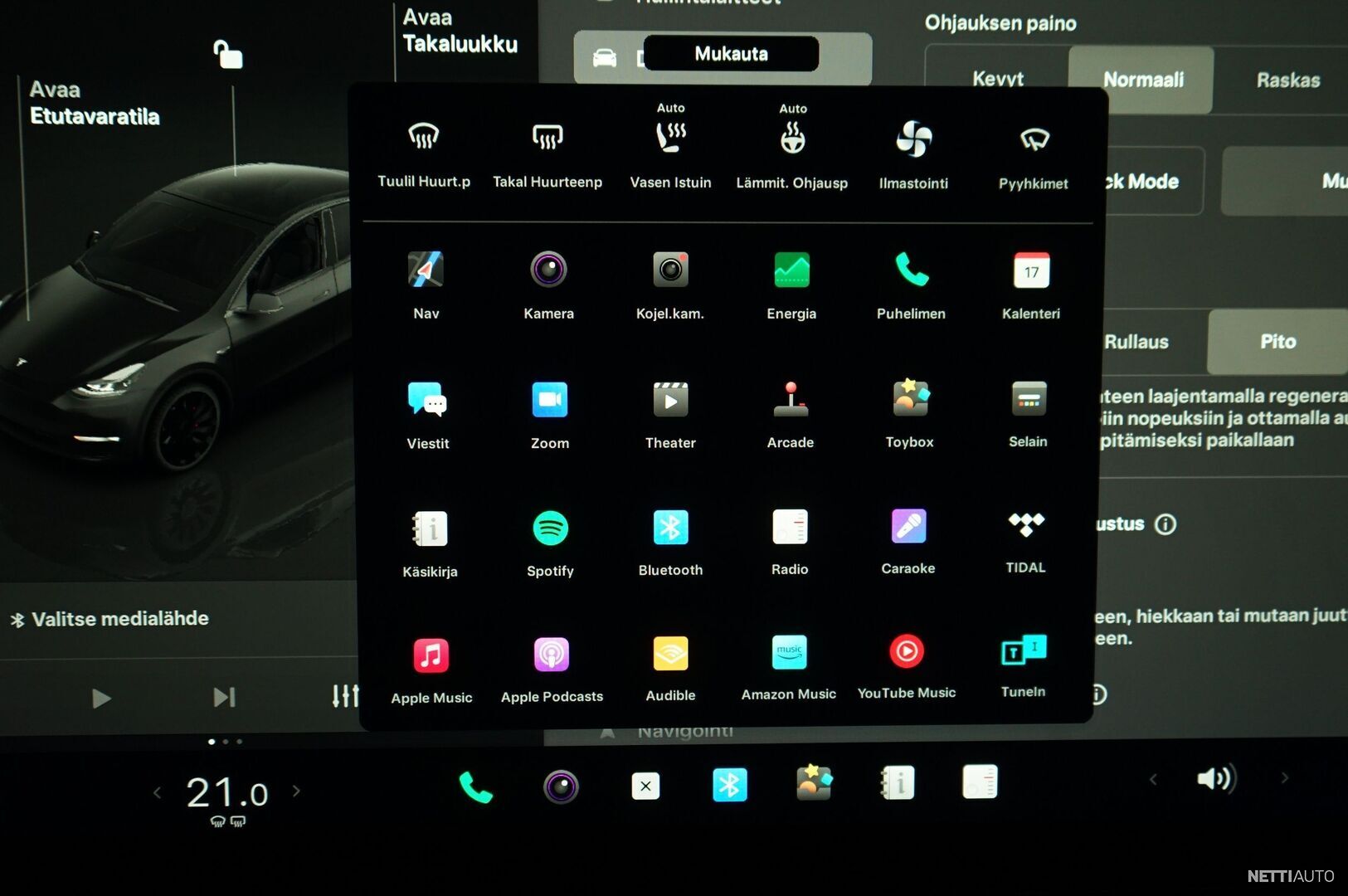Viewport: 1348px width, 896px height.
Task: Select Normaali steering weight
Action: 1142,80
